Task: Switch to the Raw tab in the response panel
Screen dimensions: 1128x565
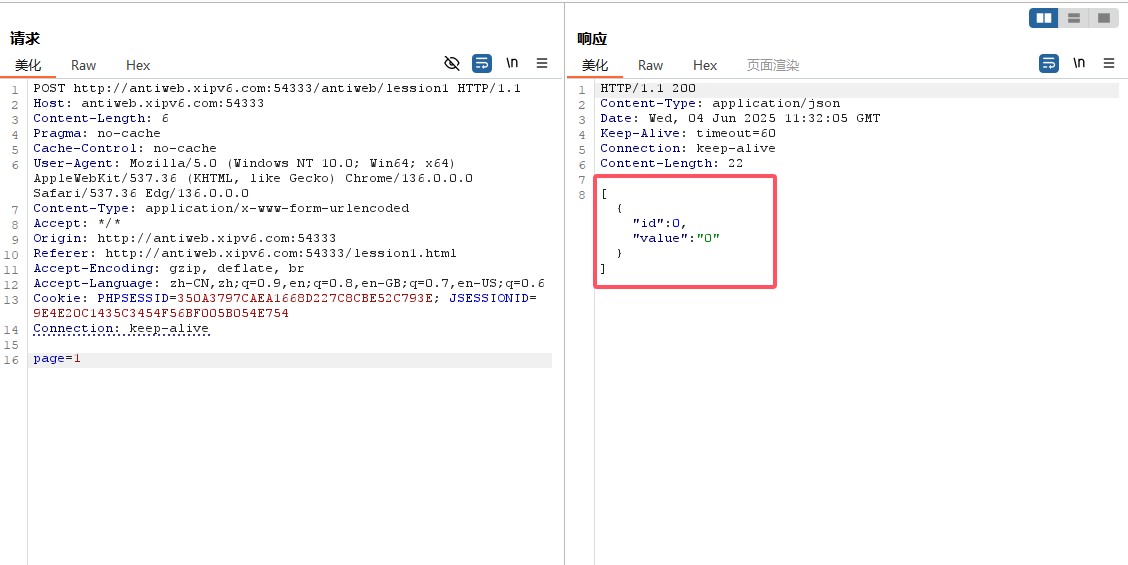Action: (x=650, y=65)
